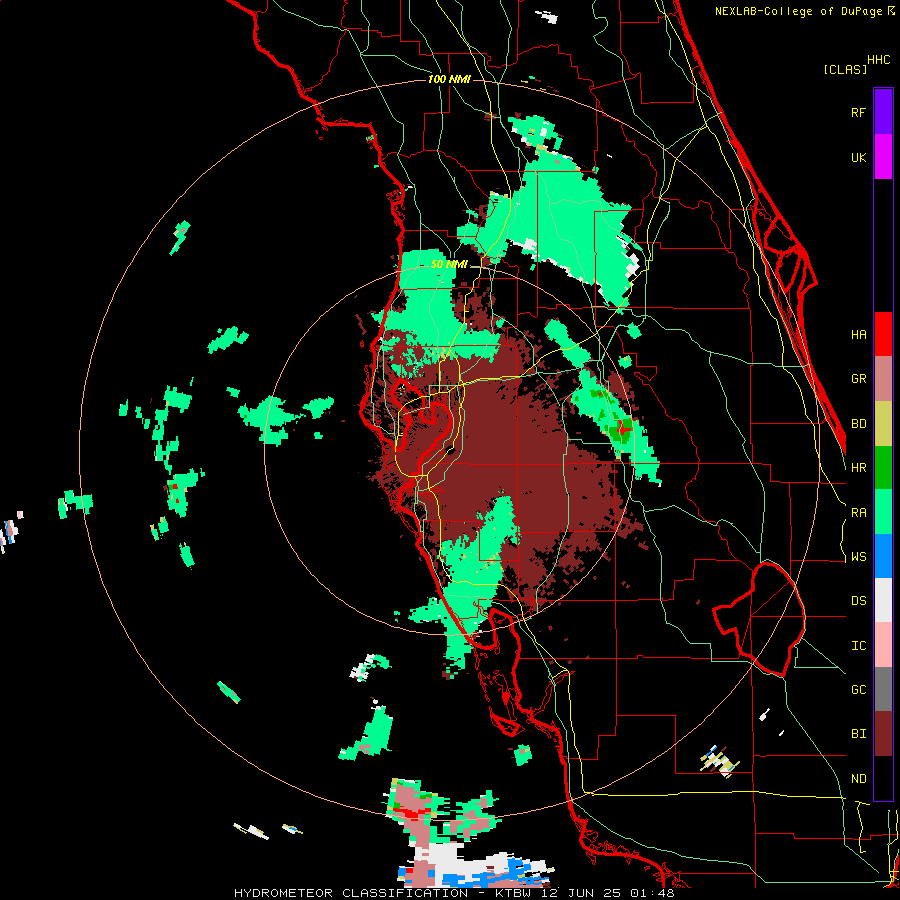Click the "UK" legend label
Screen dimensions: 900x900
858,157
